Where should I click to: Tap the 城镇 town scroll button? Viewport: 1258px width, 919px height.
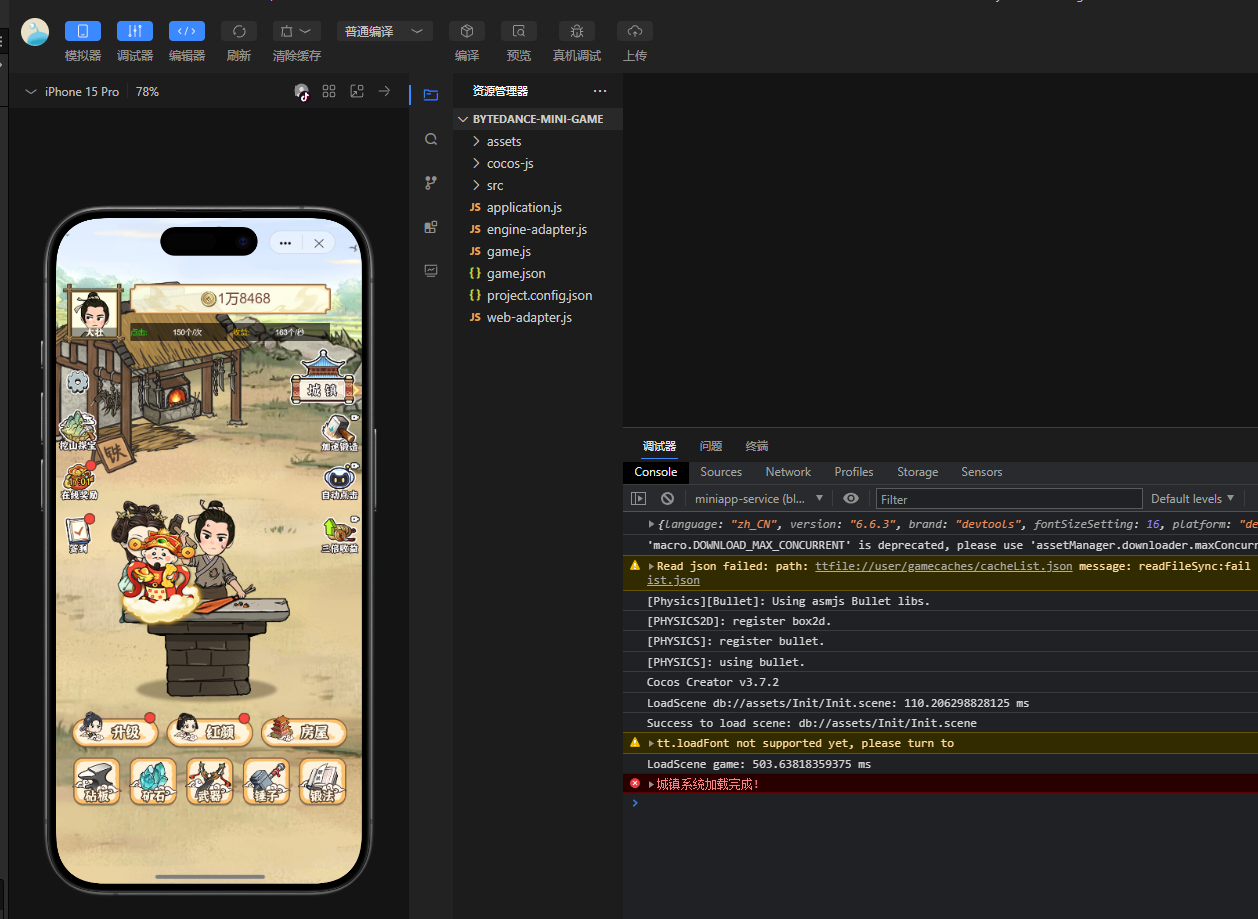[x=322, y=379]
